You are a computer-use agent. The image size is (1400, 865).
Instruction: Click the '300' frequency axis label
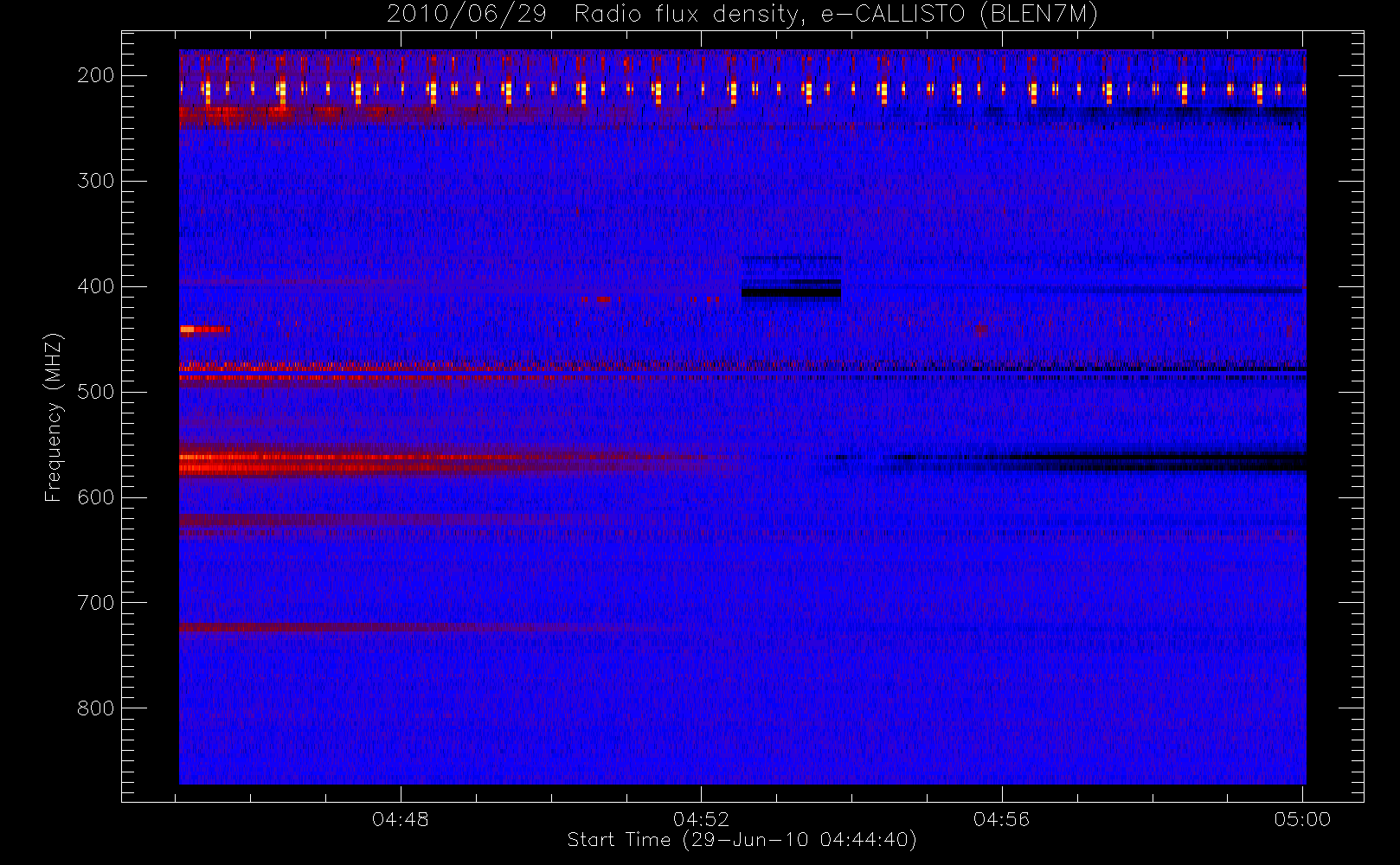96,181
